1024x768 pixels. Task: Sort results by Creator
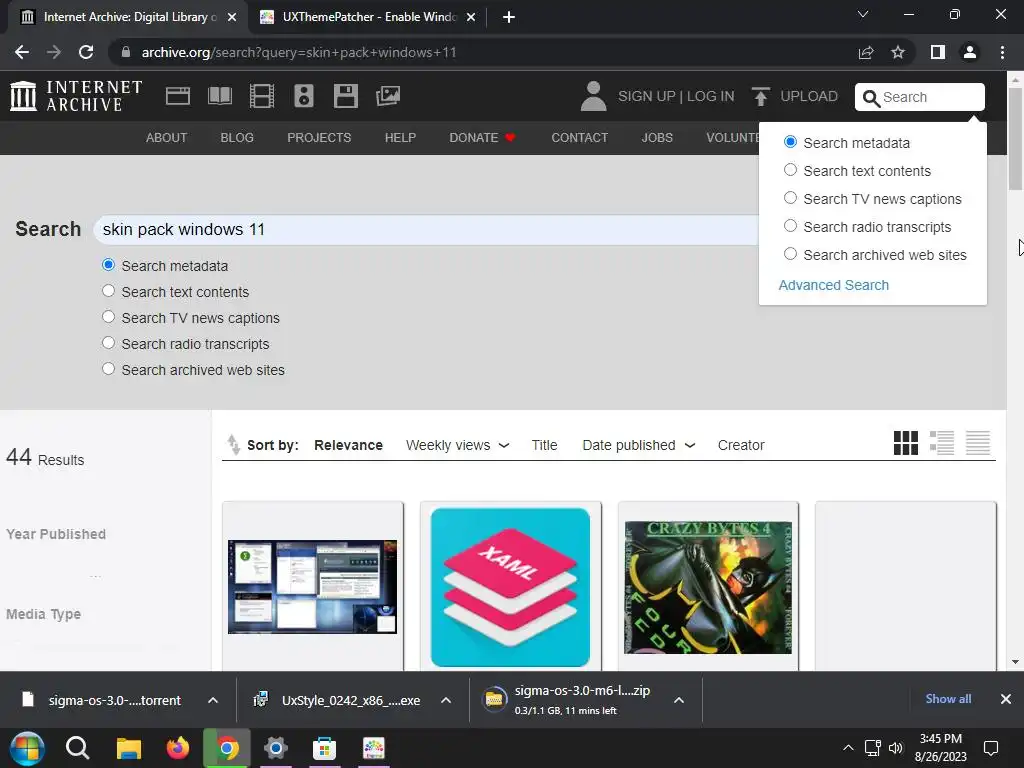741,445
